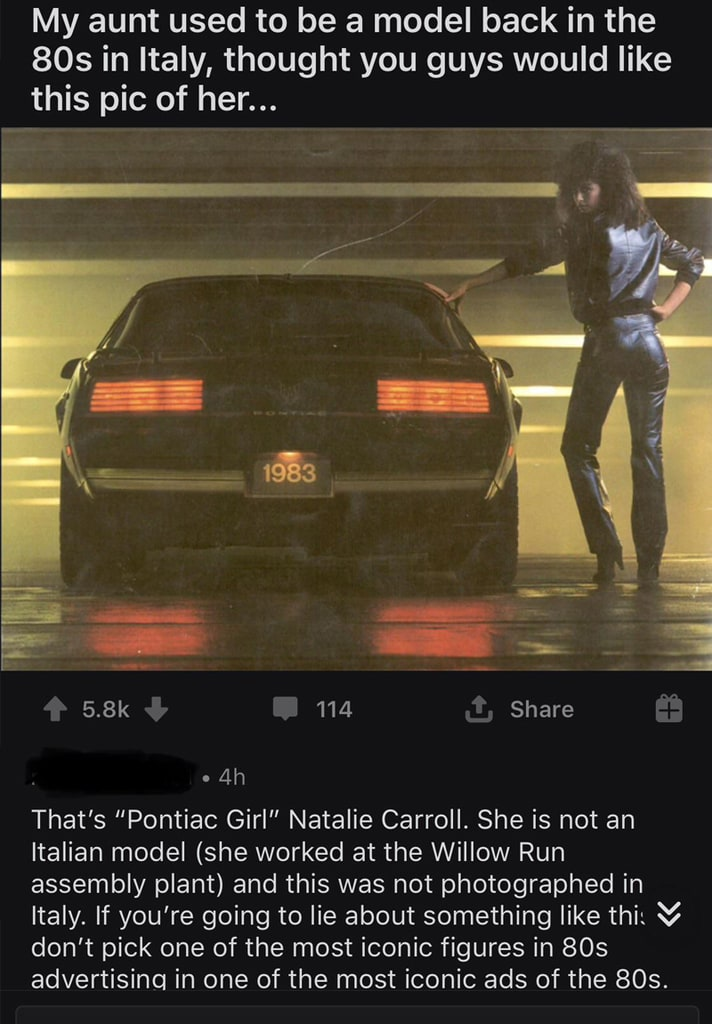Give an award using the gift icon
This screenshot has width=712, height=1024.
click(x=669, y=709)
